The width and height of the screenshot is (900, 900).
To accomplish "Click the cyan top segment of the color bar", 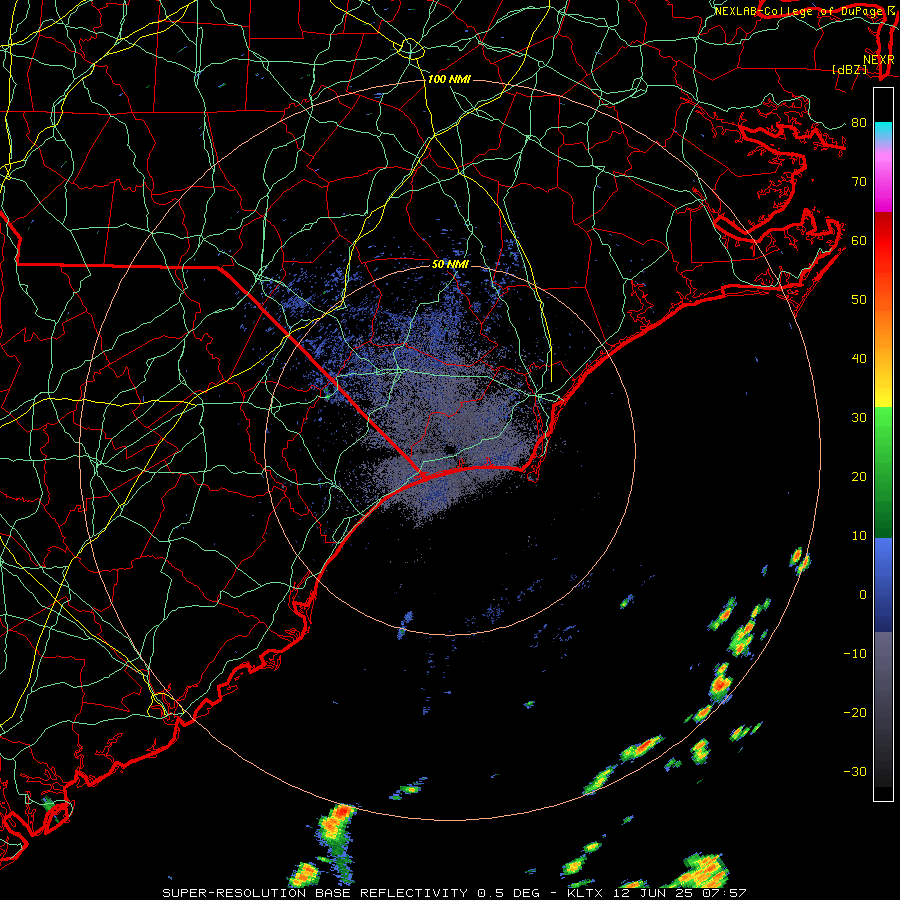I will [883, 131].
